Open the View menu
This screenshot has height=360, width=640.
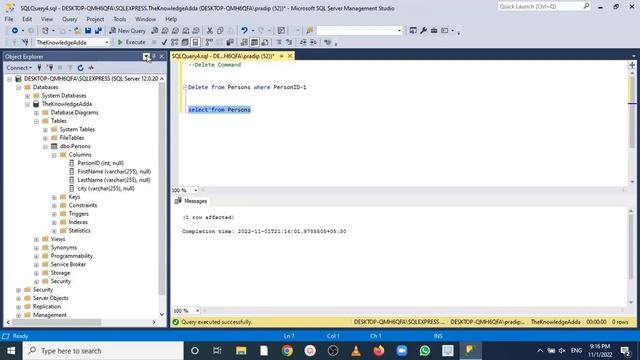47,19
